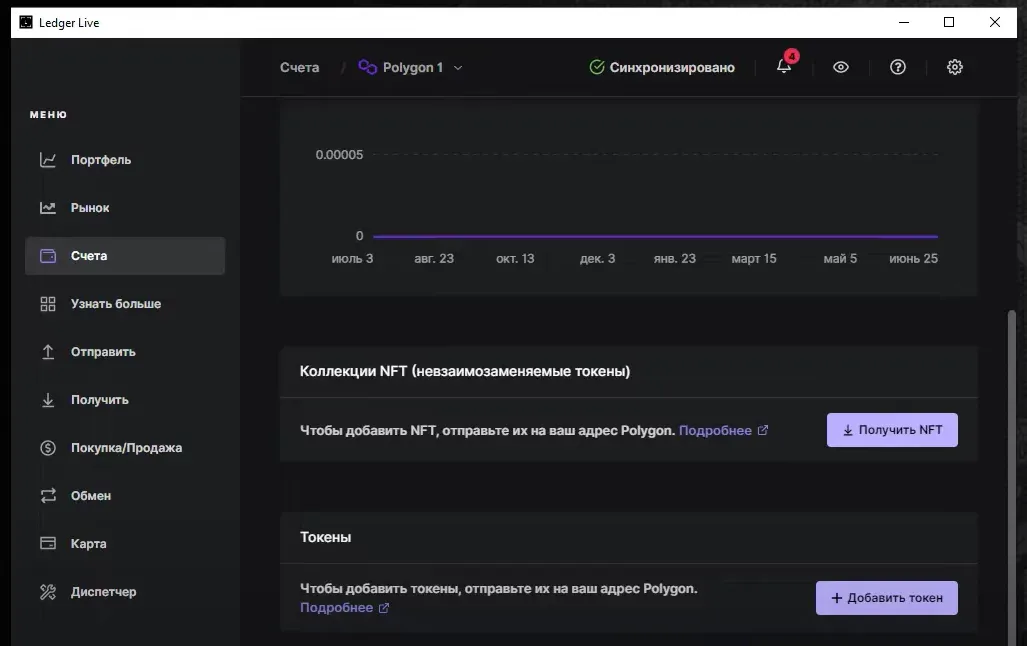Viewport: 1027px width, 646px height.
Task: Click the tools icon beside Диспетчер
Action: tap(48, 592)
